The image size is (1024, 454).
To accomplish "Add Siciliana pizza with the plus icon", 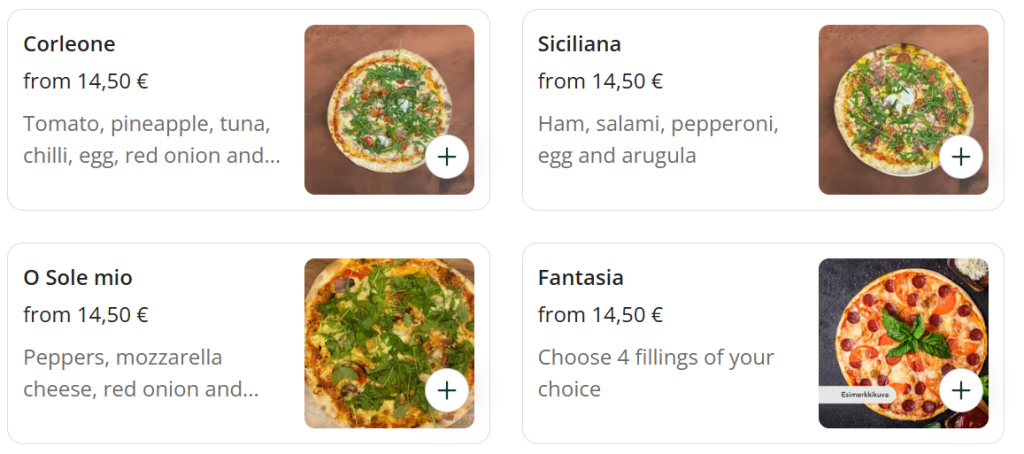I will (x=961, y=157).
